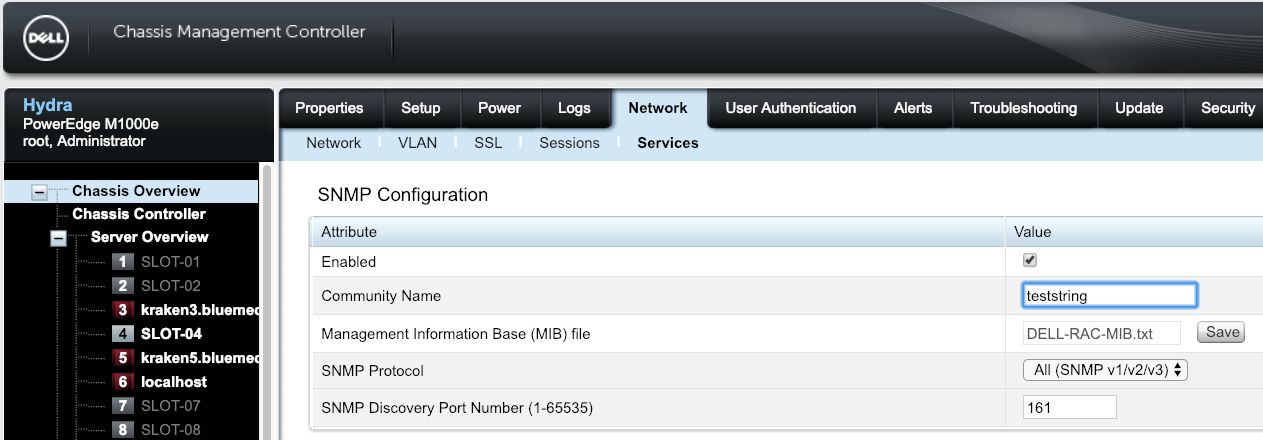Click the slot 1 number icon
The height and width of the screenshot is (440, 1263).
123,262
